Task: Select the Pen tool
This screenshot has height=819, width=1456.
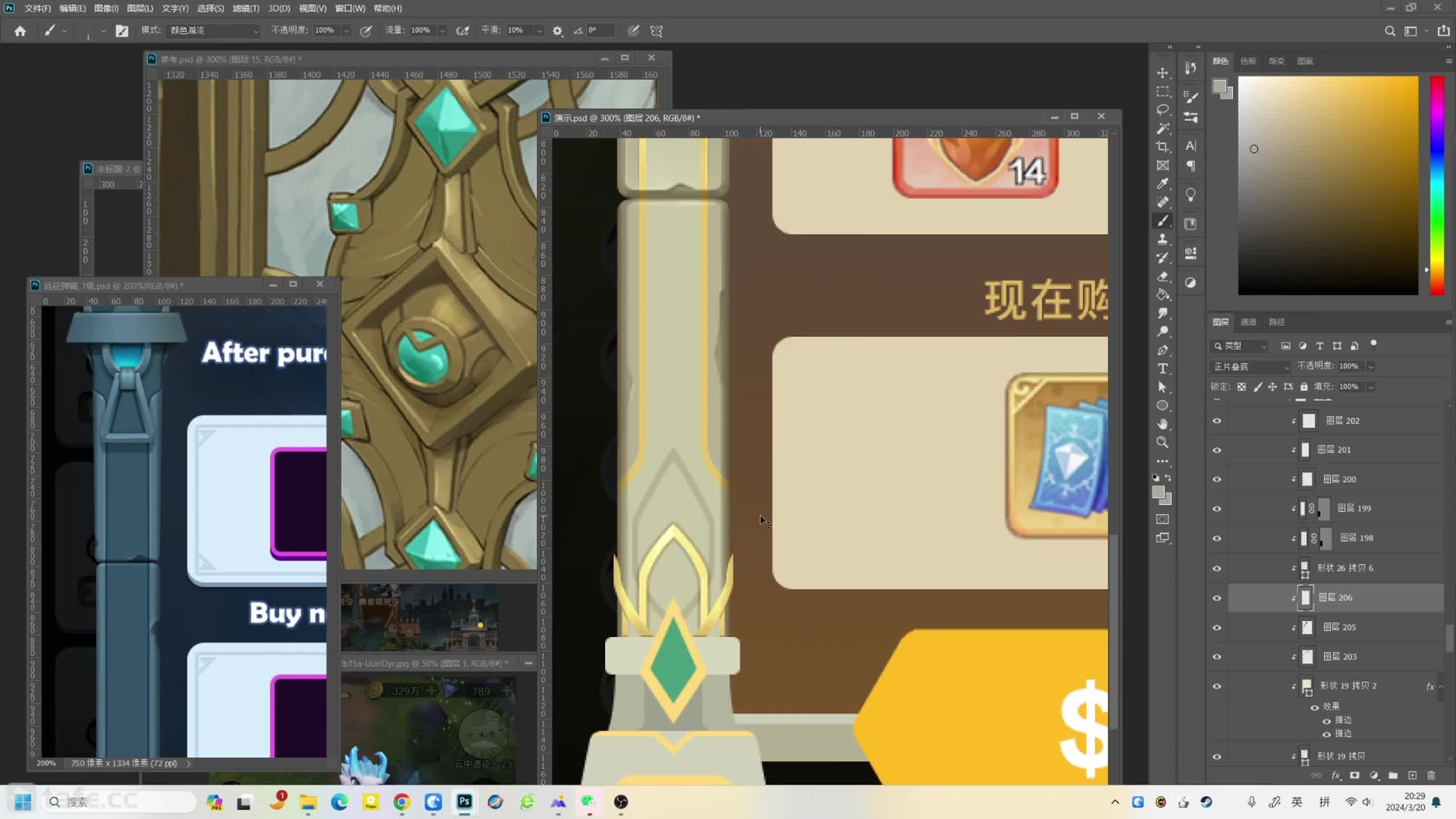Action: [x=1163, y=350]
